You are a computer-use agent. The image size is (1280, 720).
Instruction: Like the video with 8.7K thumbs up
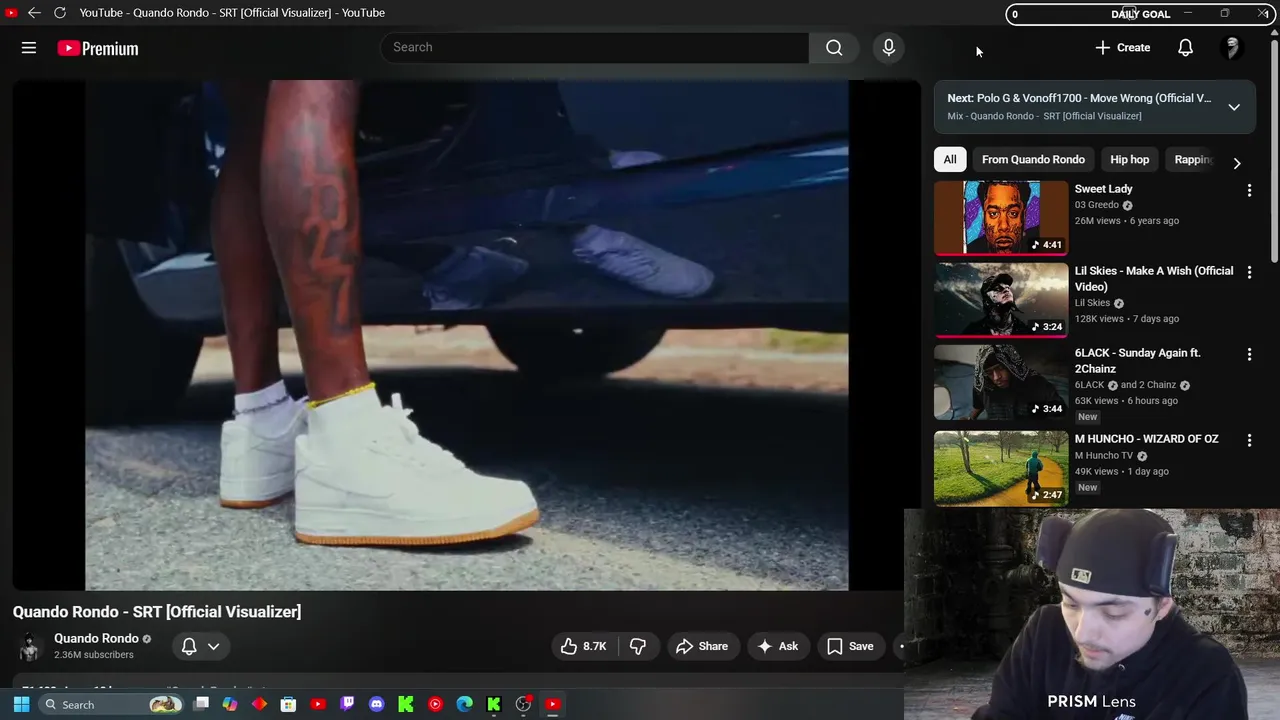(x=584, y=646)
